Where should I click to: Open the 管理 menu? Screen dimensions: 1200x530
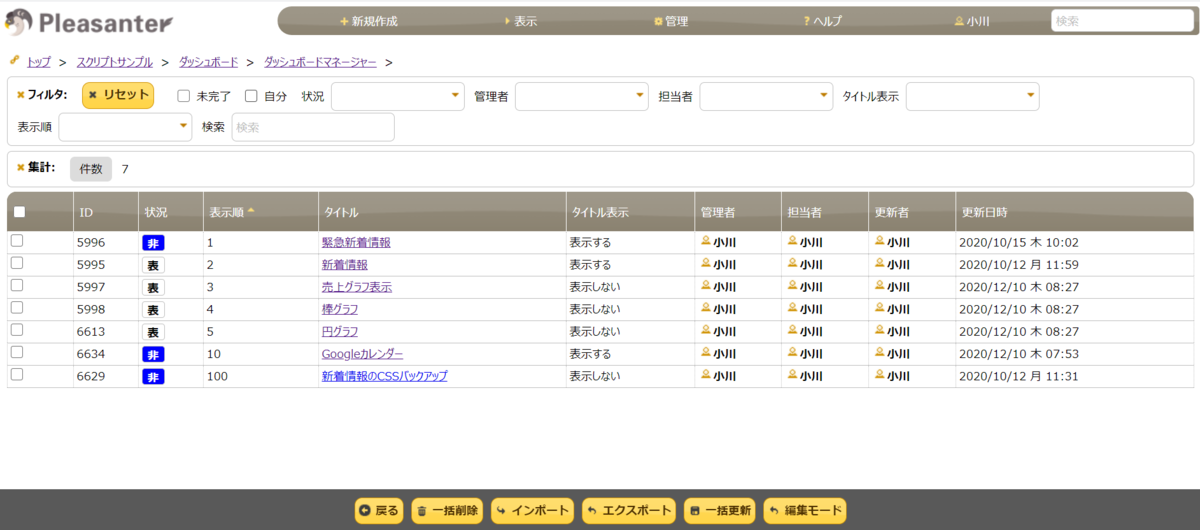671,21
